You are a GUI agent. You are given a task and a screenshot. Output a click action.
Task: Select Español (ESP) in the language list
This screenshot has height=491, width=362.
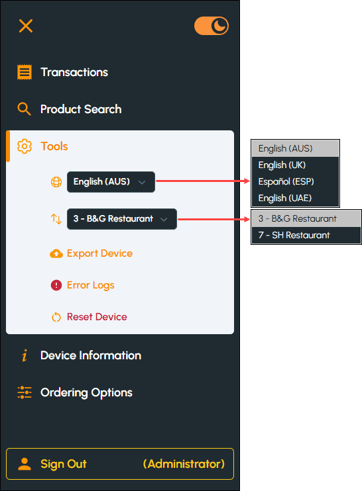[x=295, y=182]
